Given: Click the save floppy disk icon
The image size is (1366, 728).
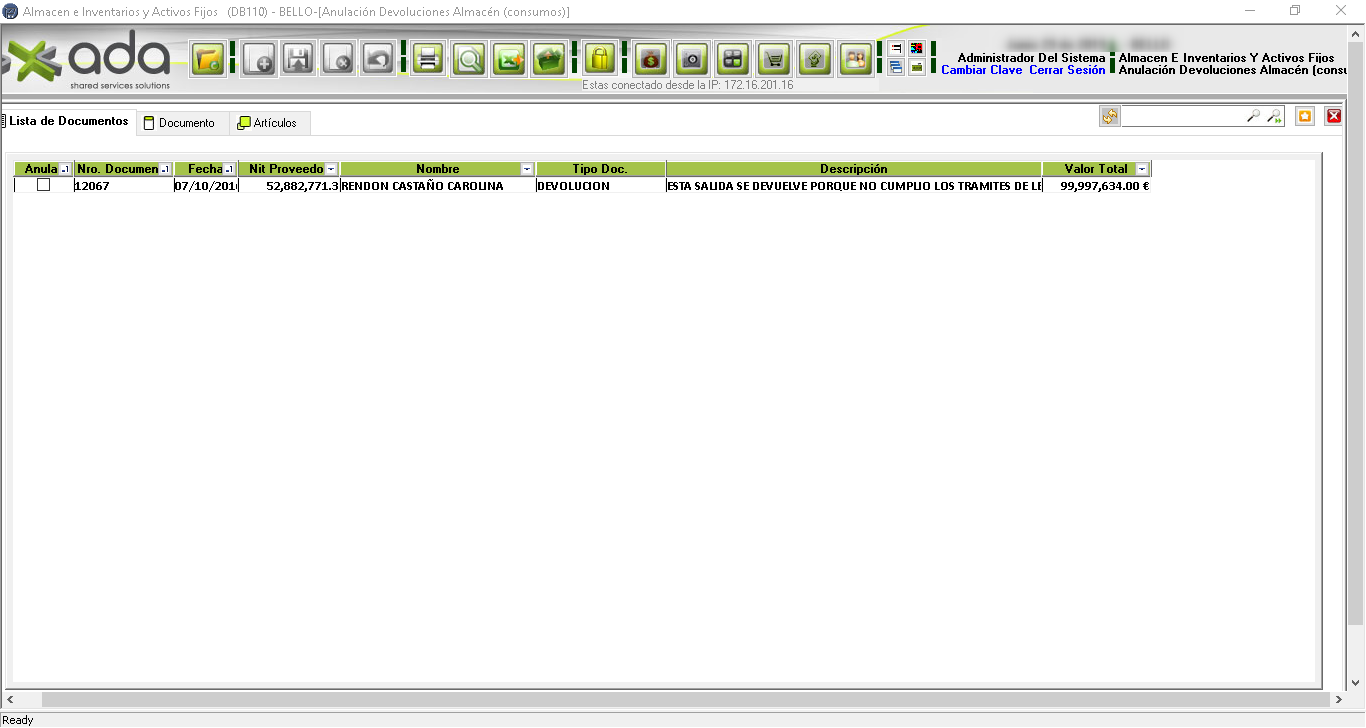Looking at the screenshot, I should pos(298,60).
